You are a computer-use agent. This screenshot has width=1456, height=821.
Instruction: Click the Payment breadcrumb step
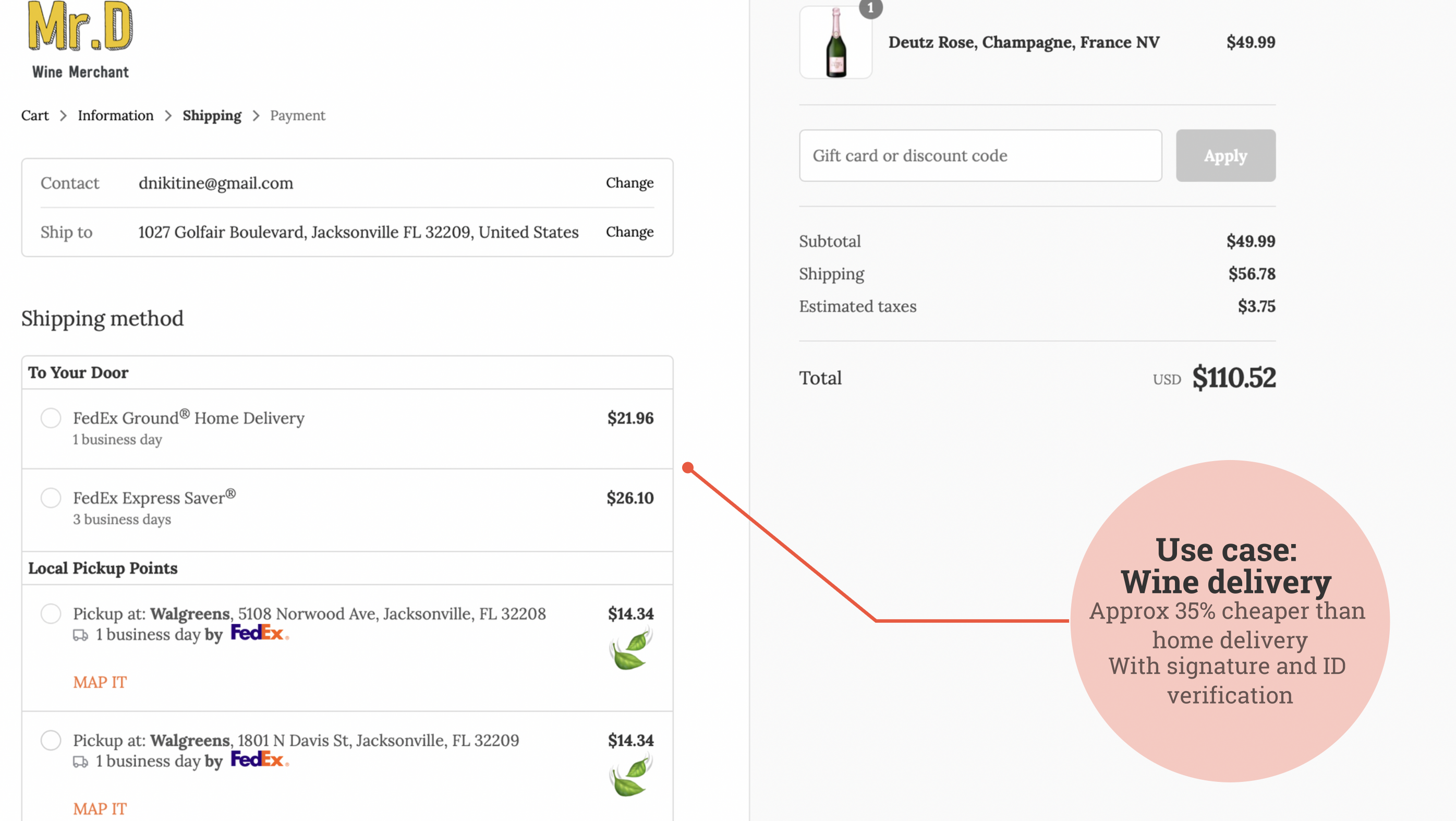(297, 115)
